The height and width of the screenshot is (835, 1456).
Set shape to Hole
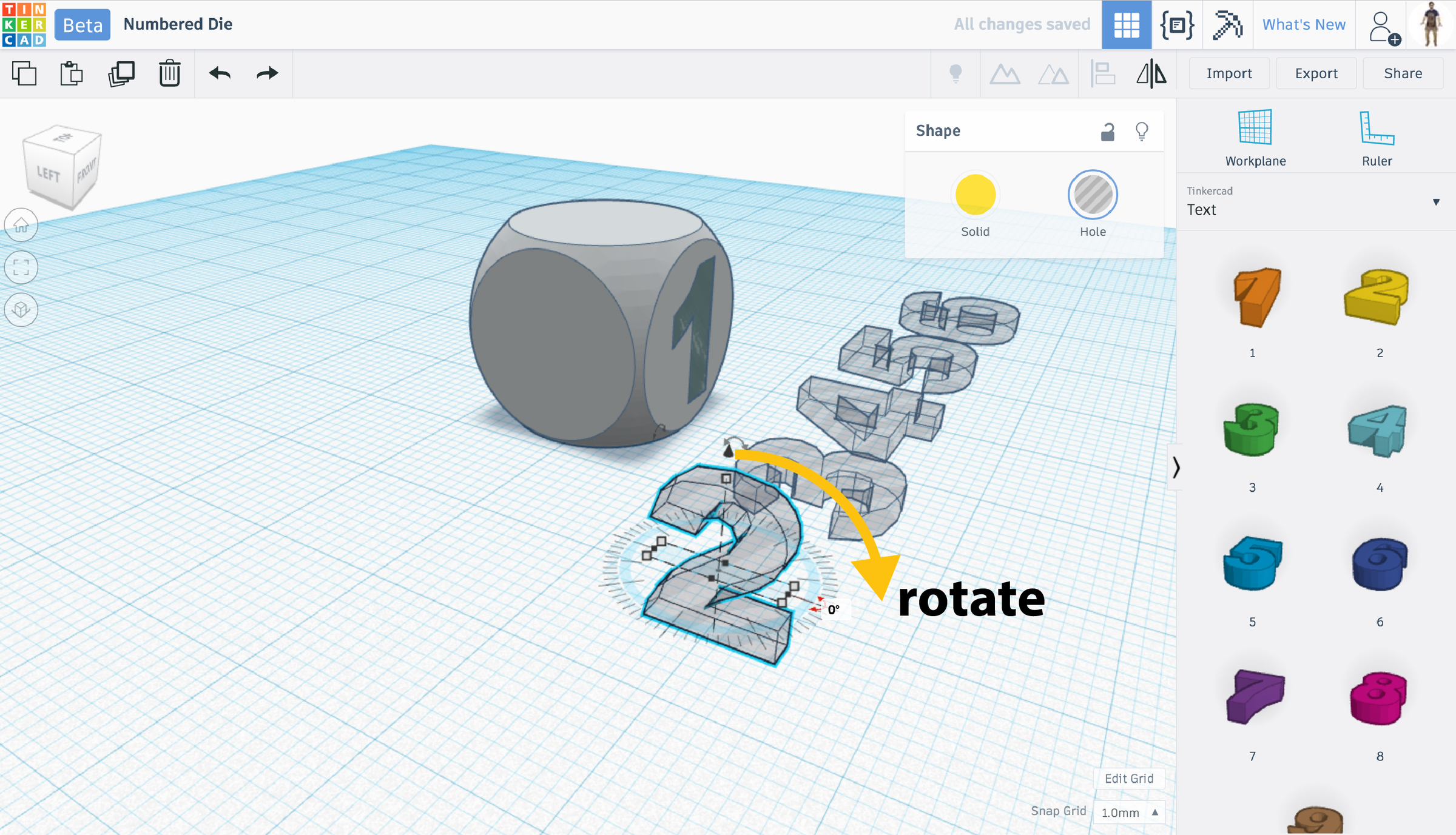[1093, 195]
